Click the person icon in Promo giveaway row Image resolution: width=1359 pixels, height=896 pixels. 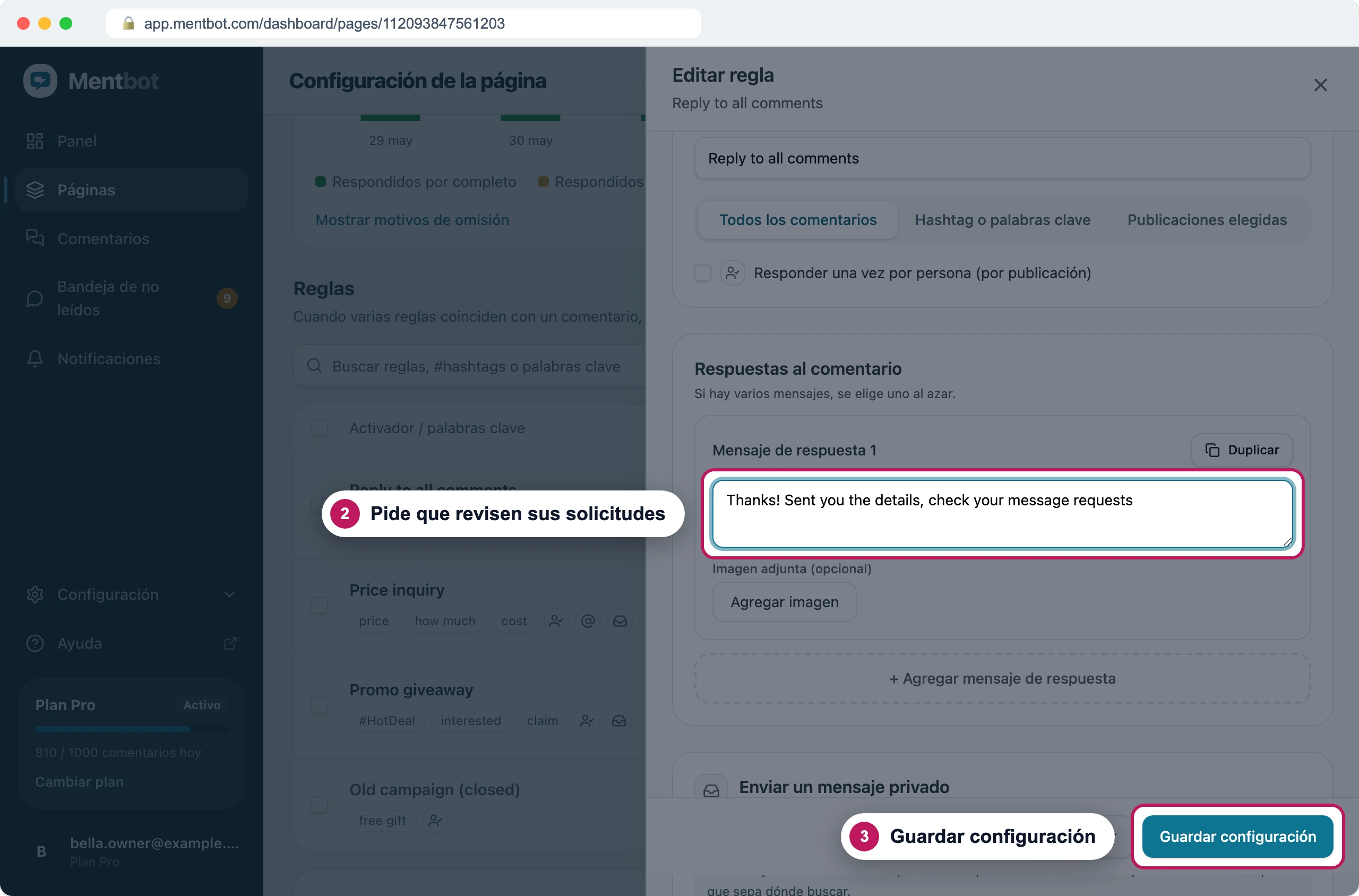click(587, 721)
